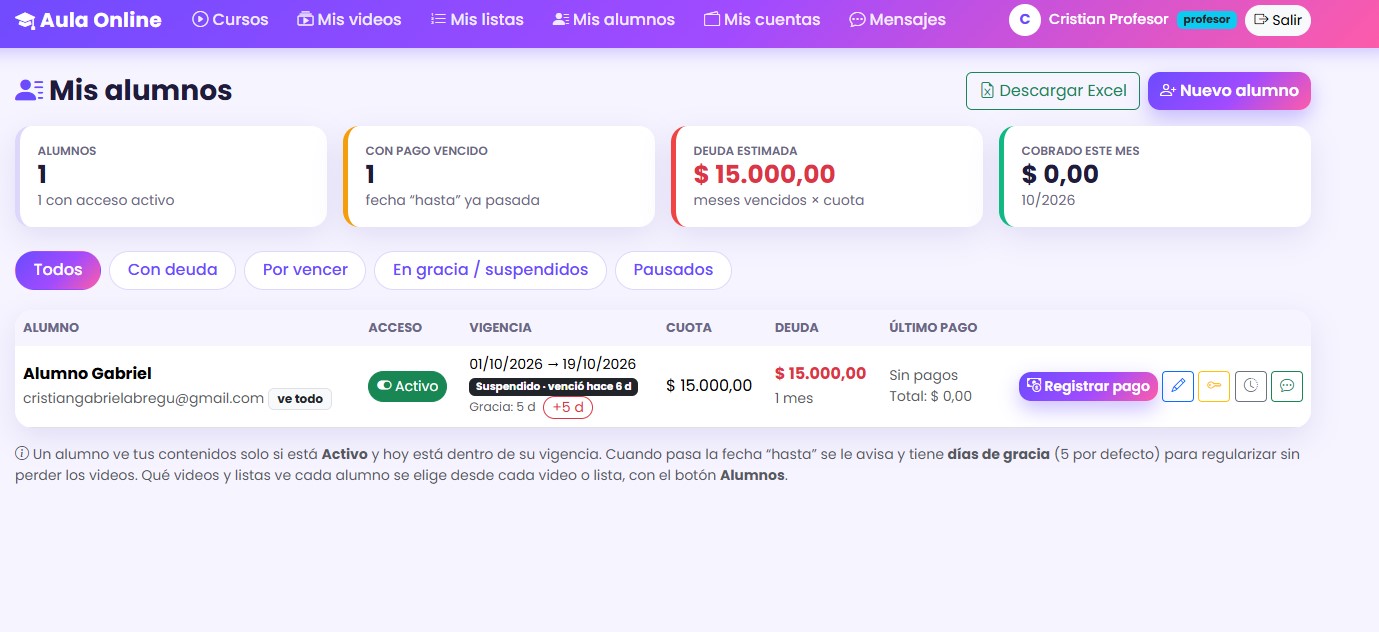Image resolution: width=1379 pixels, height=632 pixels.
Task: Click 'Cristian Profesor' username
Action: 1108,20
